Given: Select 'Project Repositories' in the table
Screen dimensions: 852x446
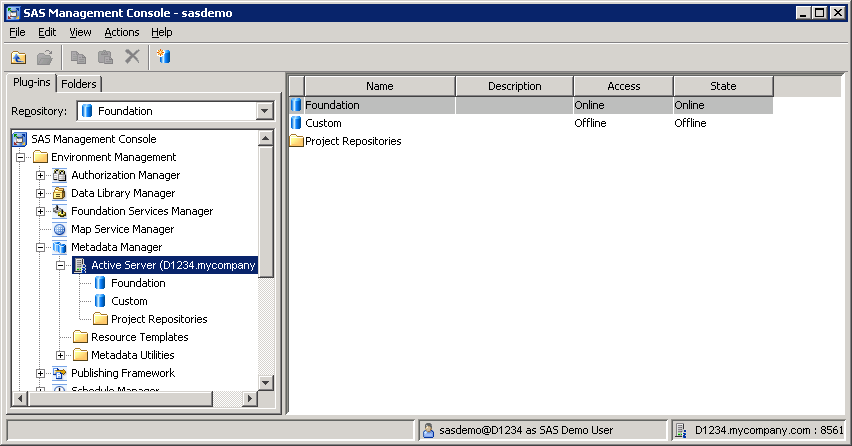Looking at the screenshot, I should pyautogui.click(x=353, y=141).
